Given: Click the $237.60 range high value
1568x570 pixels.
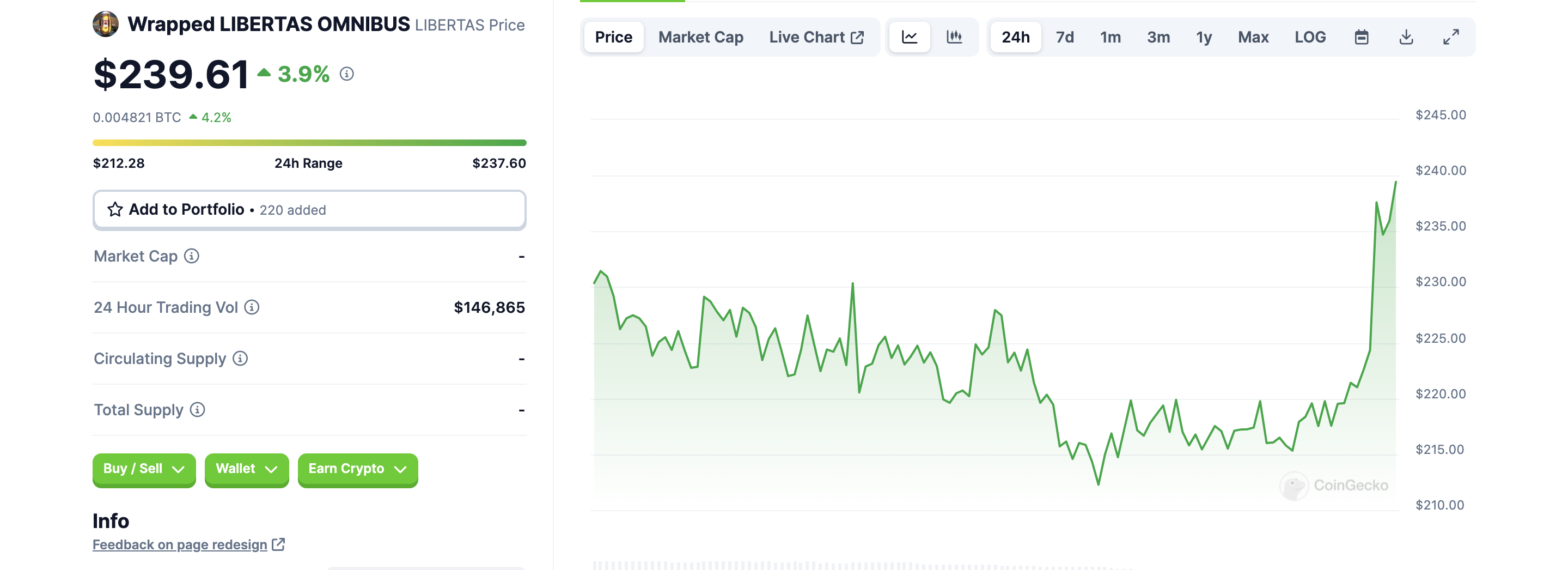Looking at the screenshot, I should coord(498,163).
